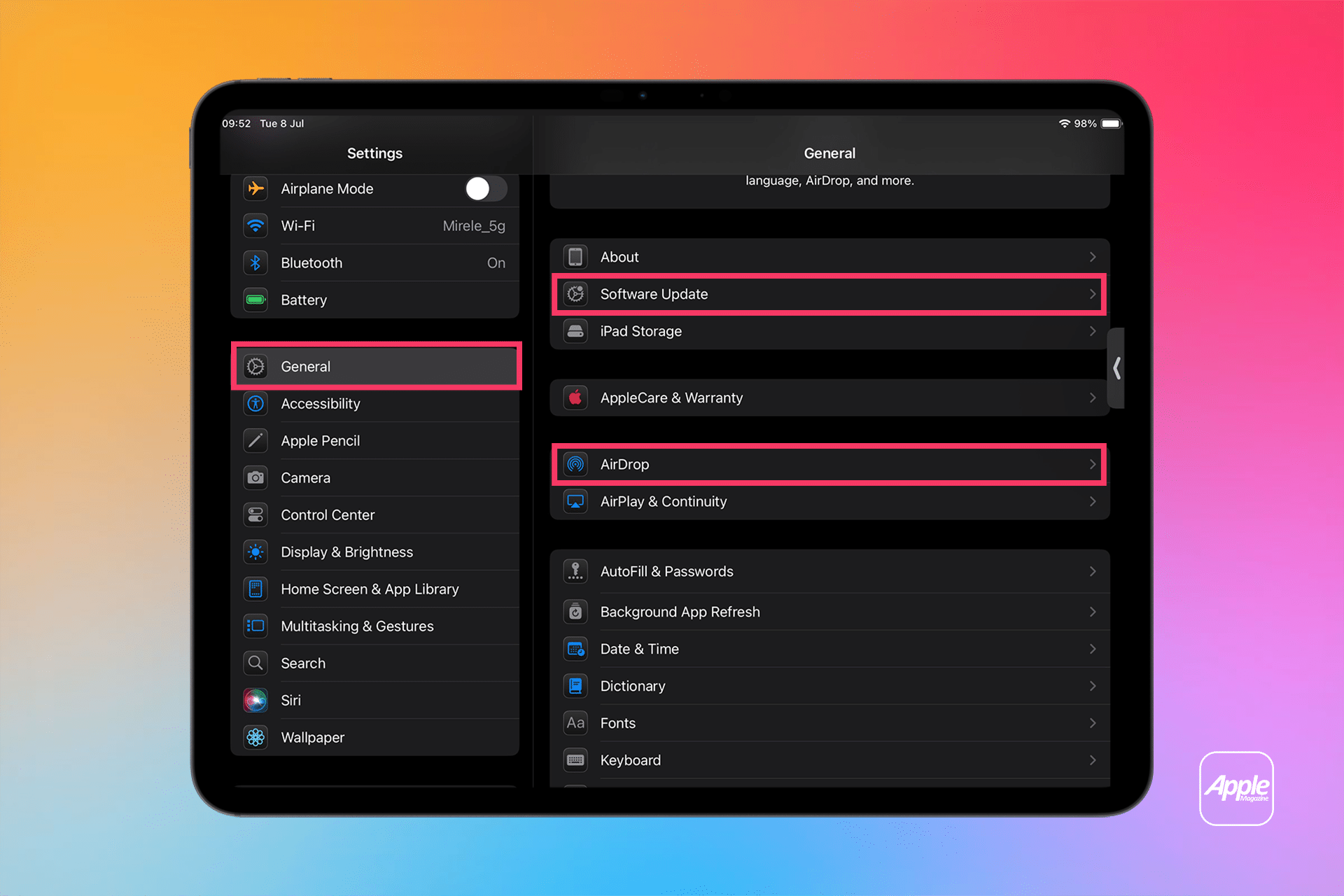Screen dimensions: 1344x896
Task: Toggle the Airplane Mode switch
Action: point(486,188)
